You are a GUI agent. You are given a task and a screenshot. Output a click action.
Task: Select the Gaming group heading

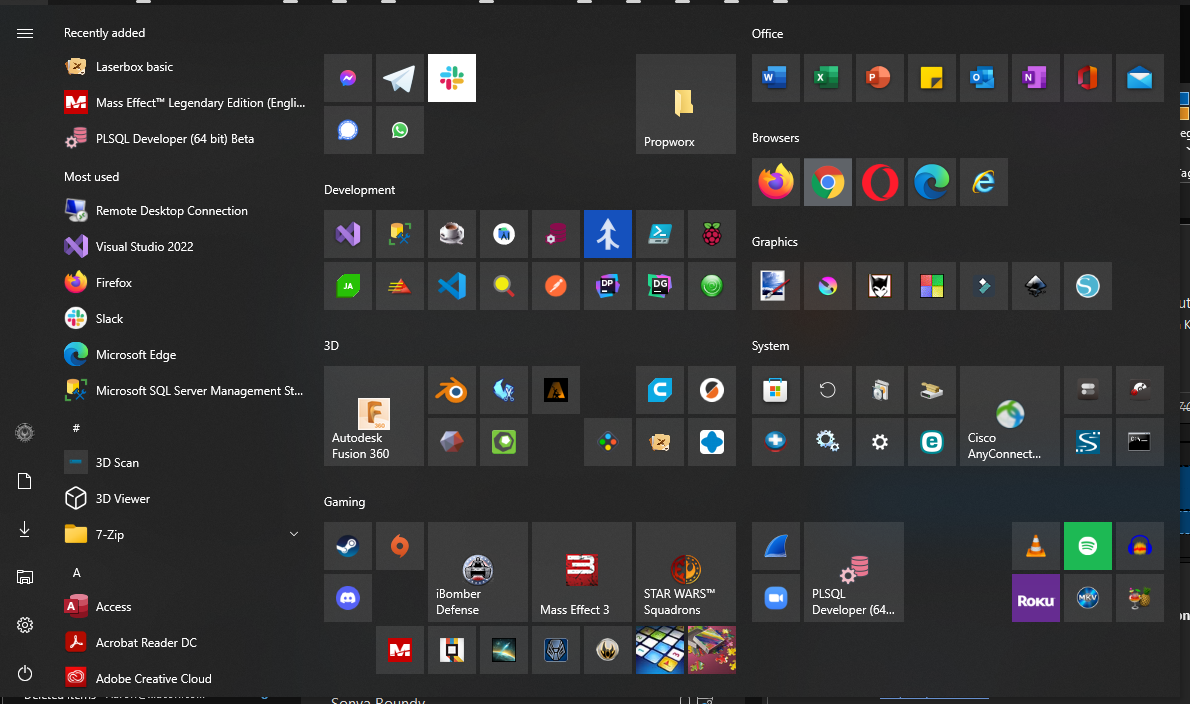(x=345, y=501)
